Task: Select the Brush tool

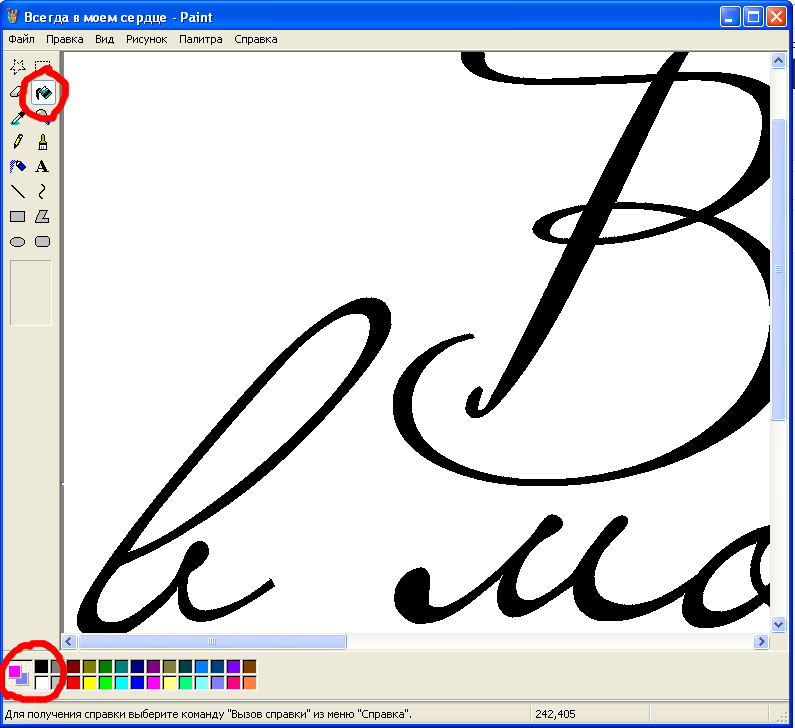Action: pos(43,142)
